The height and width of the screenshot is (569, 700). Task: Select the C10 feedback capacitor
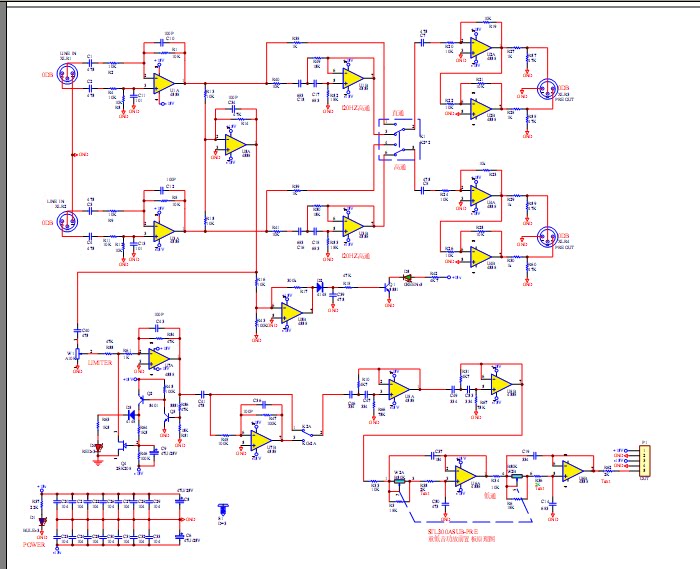click(162, 43)
